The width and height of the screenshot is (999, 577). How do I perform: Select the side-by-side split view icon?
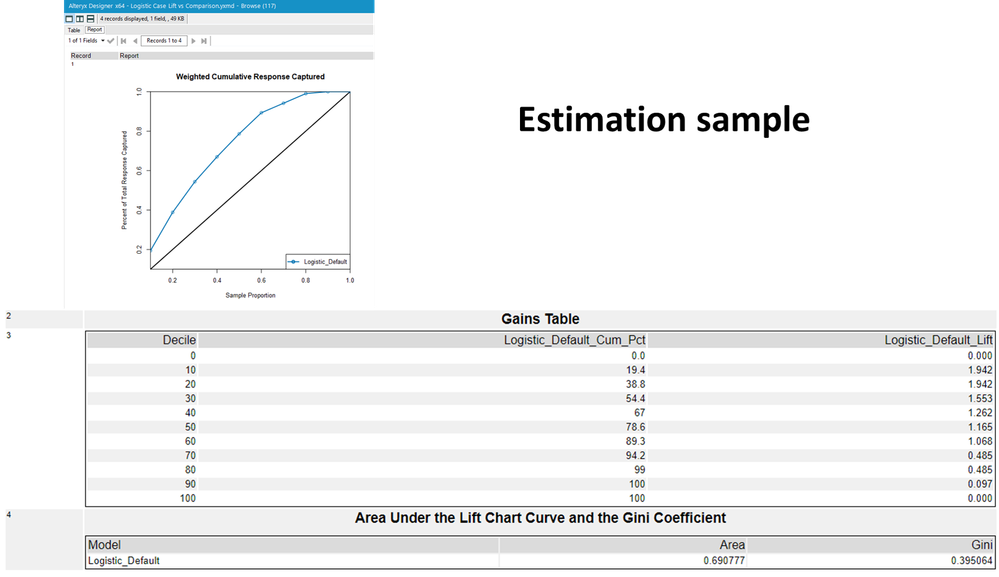pos(80,19)
